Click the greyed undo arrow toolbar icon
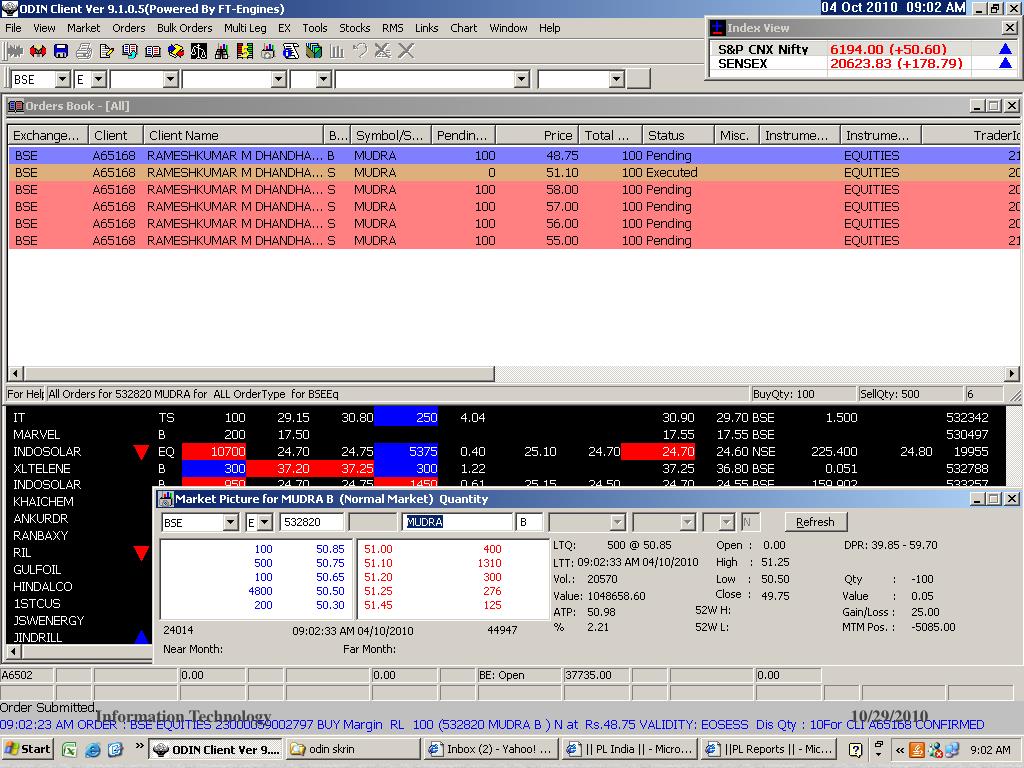Screen dimensions: 1024x768 click(x=360, y=51)
